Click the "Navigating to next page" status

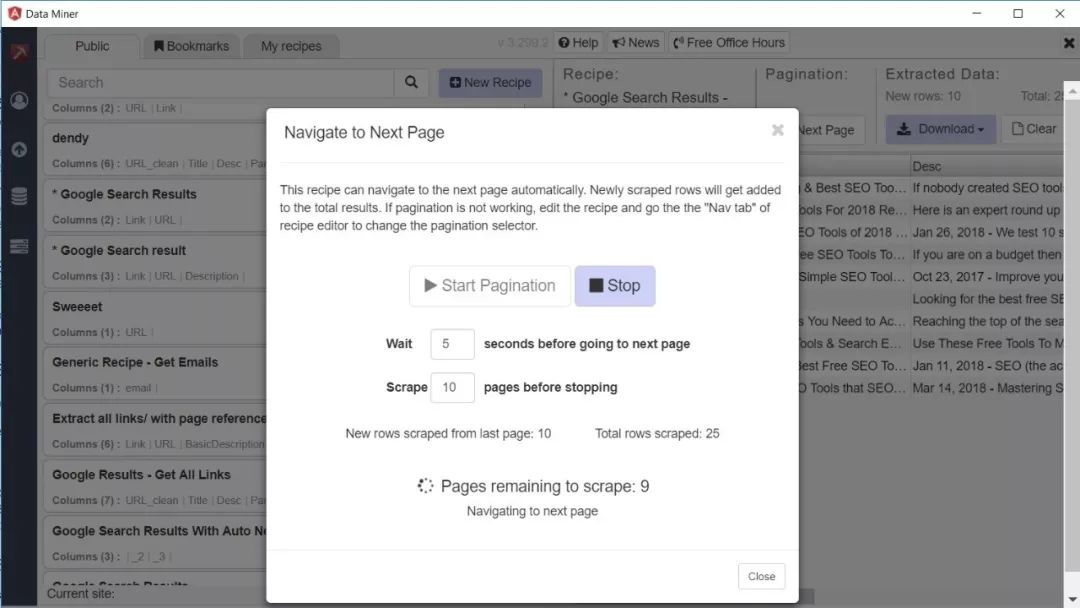532,512
